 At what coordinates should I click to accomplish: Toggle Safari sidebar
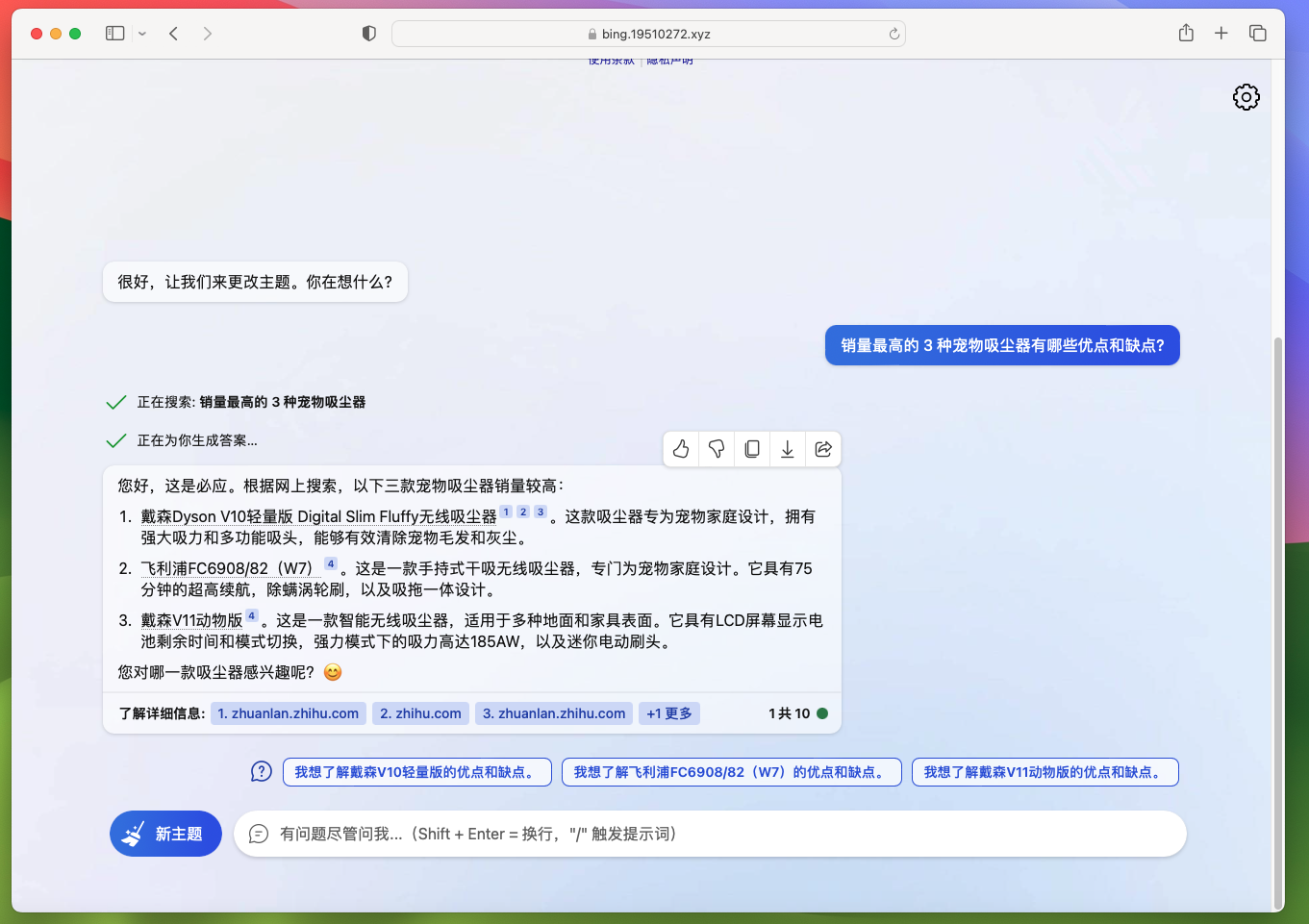115,34
